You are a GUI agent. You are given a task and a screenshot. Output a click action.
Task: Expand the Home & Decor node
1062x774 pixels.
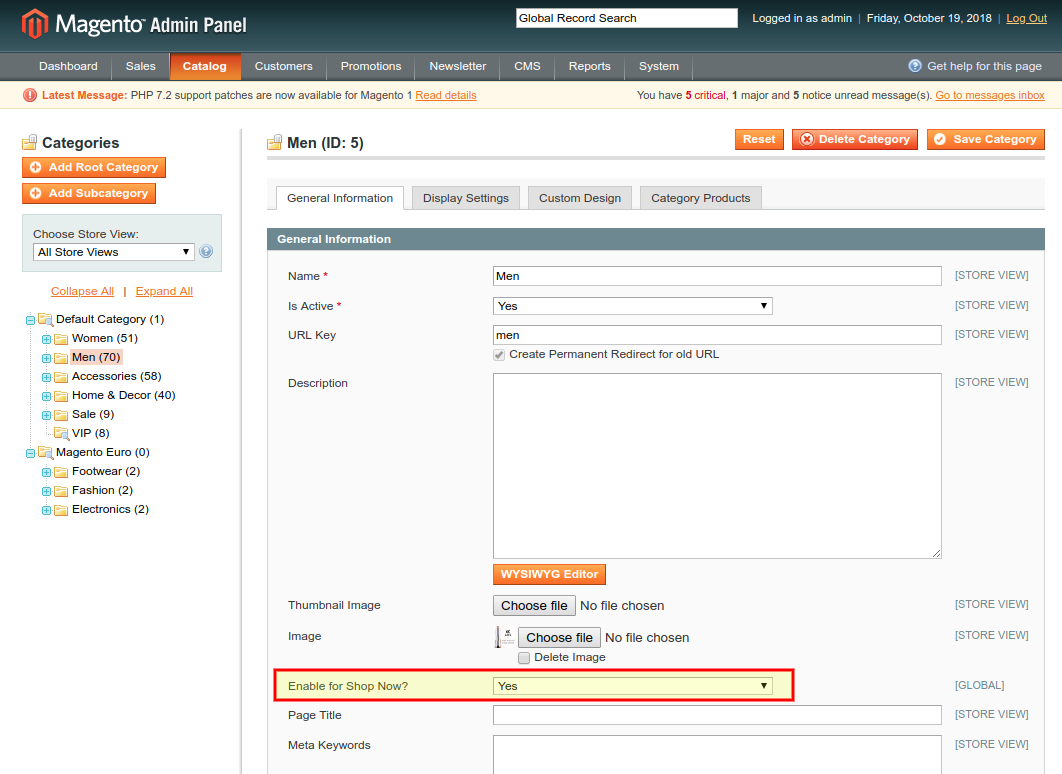pyautogui.click(x=46, y=395)
